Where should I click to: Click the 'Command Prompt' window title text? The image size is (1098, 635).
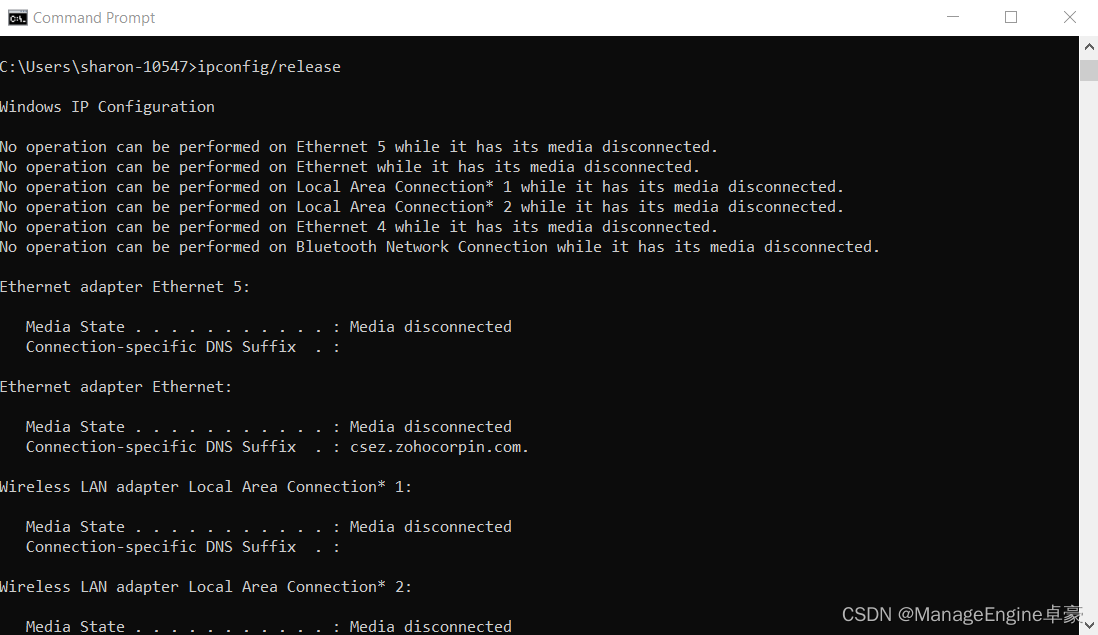(94, 18)
